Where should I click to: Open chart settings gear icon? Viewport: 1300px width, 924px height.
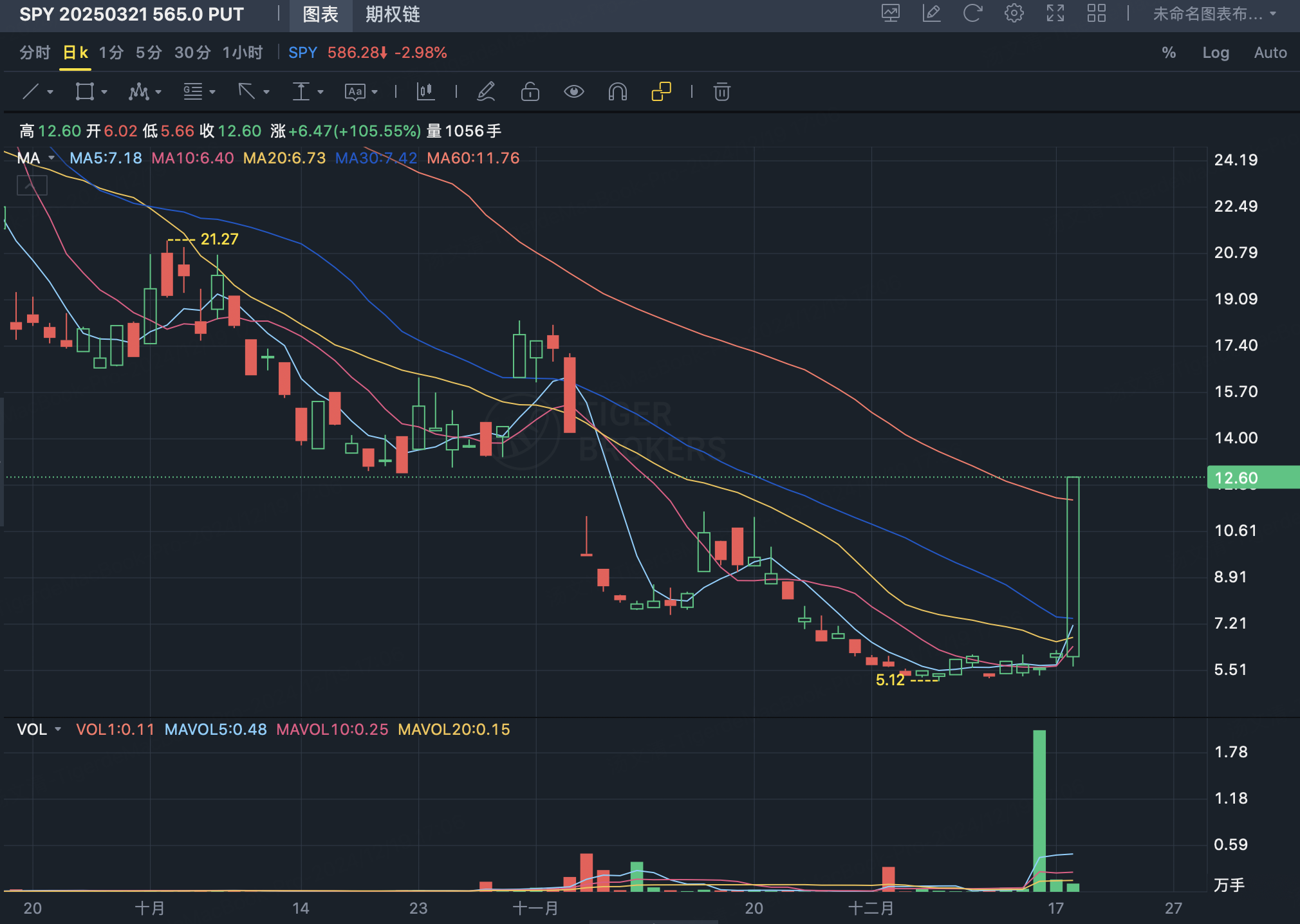(x=1014, y=14)
